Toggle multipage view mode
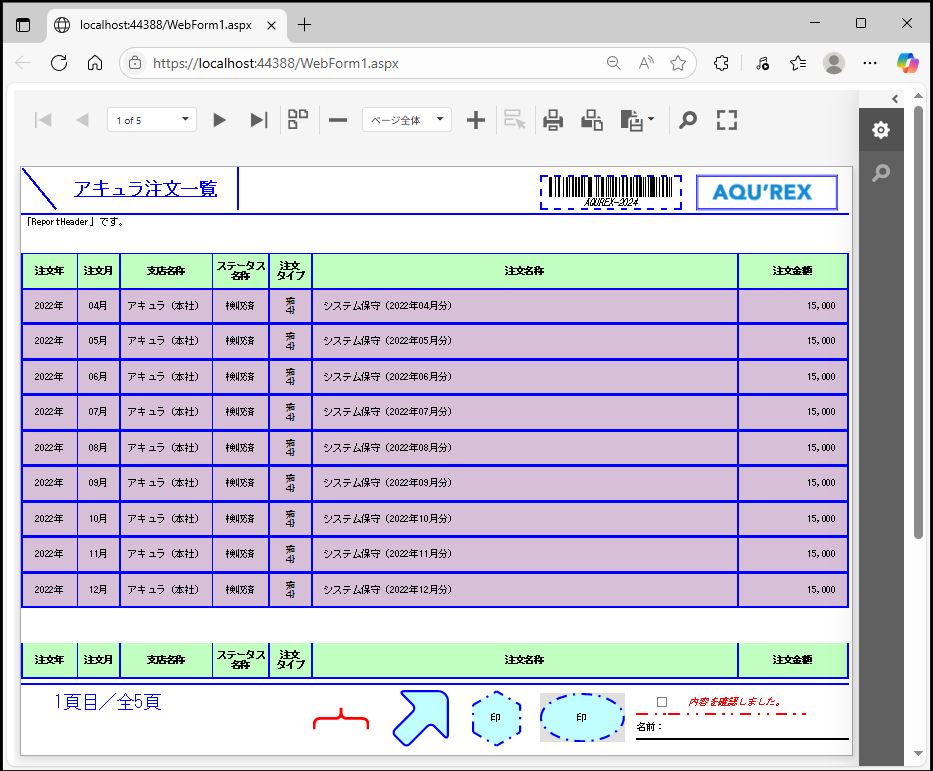 click(x=298, y=120)
